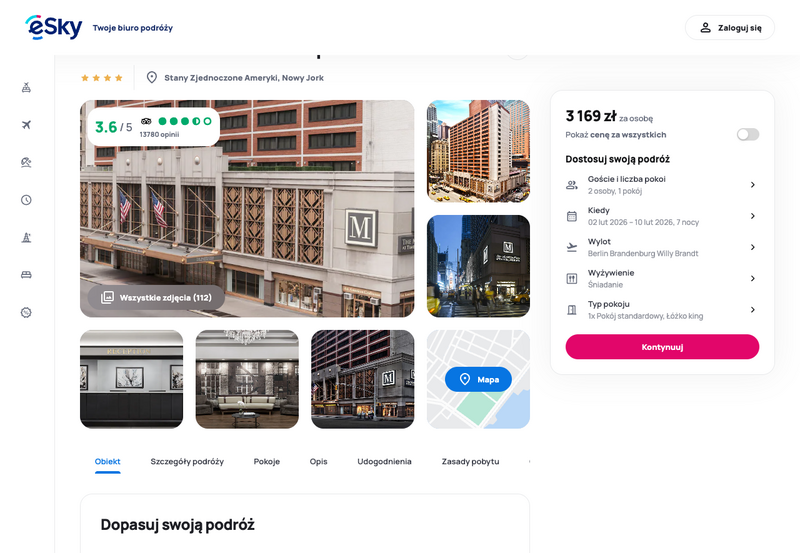Click the airplane flights icon in sidebar

(x=27, y=125)
